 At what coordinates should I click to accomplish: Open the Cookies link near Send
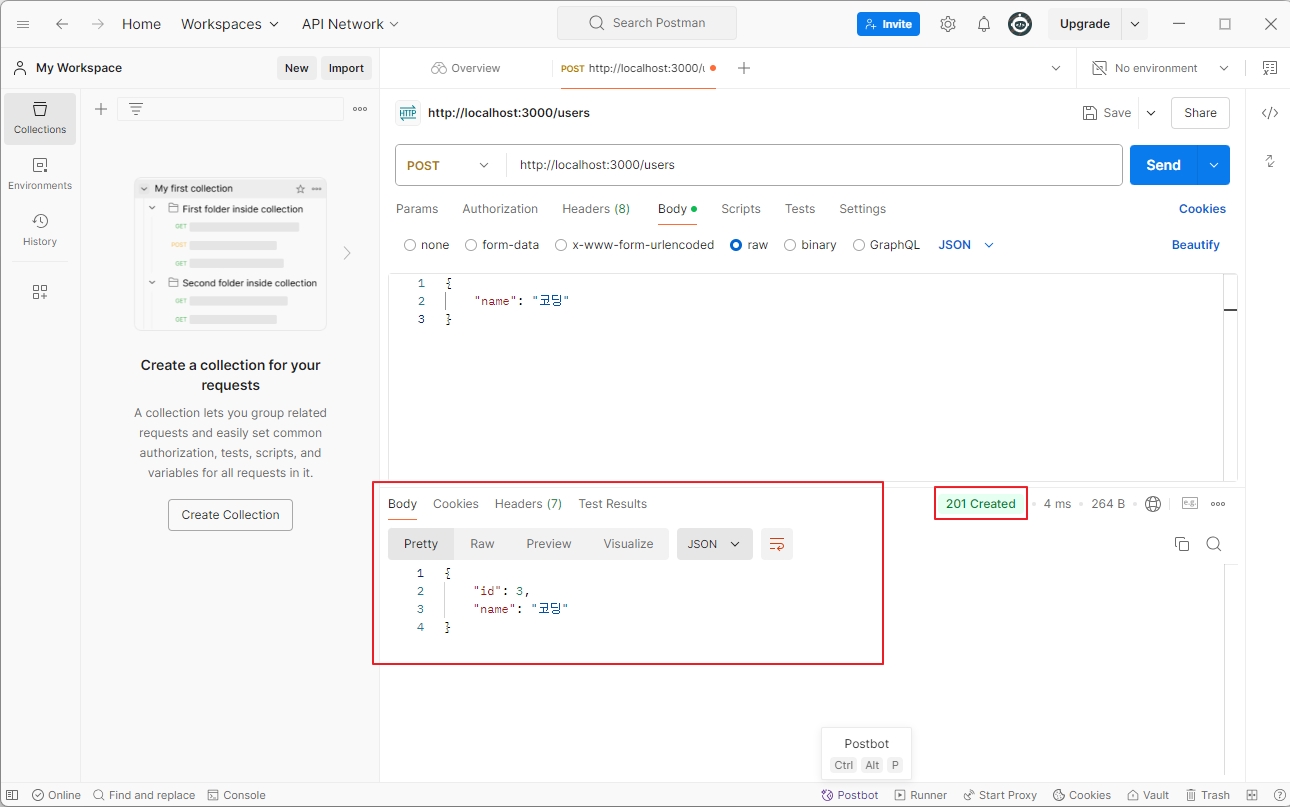pyautogui.click(x=1202, y=209)
